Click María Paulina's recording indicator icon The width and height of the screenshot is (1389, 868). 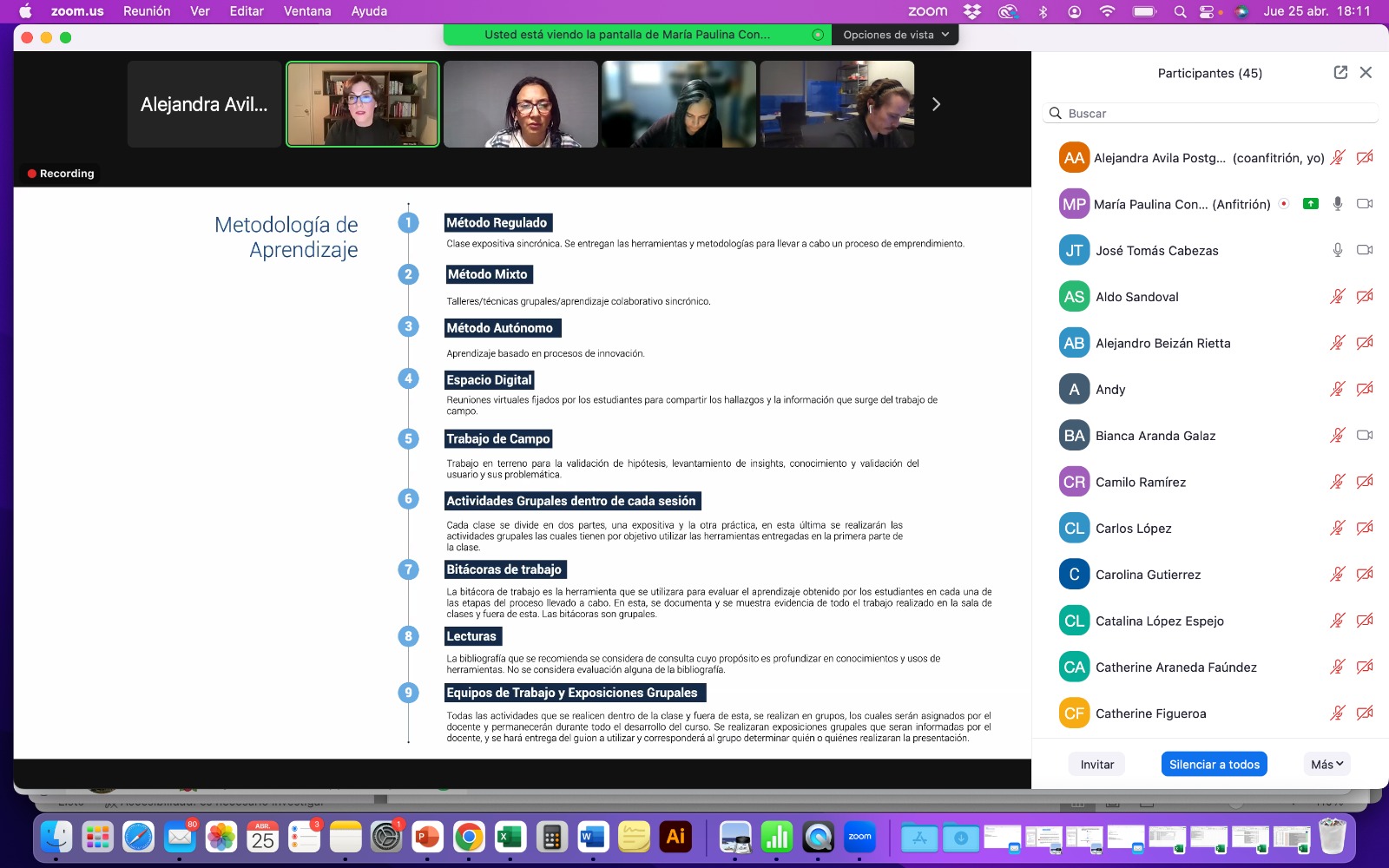pyautogui.click(x=1284, y=204)
